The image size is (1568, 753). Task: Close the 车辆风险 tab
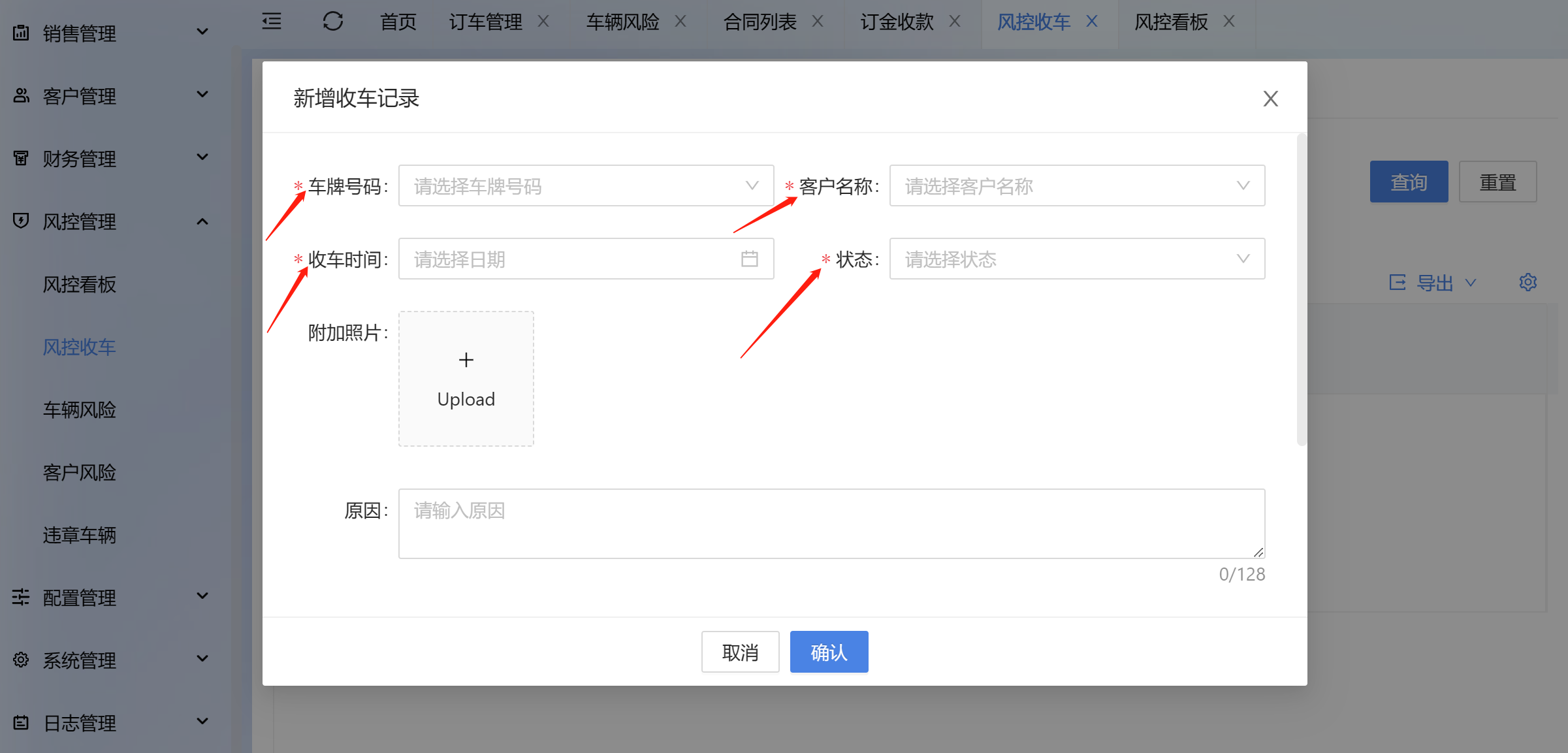pos(680,22)
